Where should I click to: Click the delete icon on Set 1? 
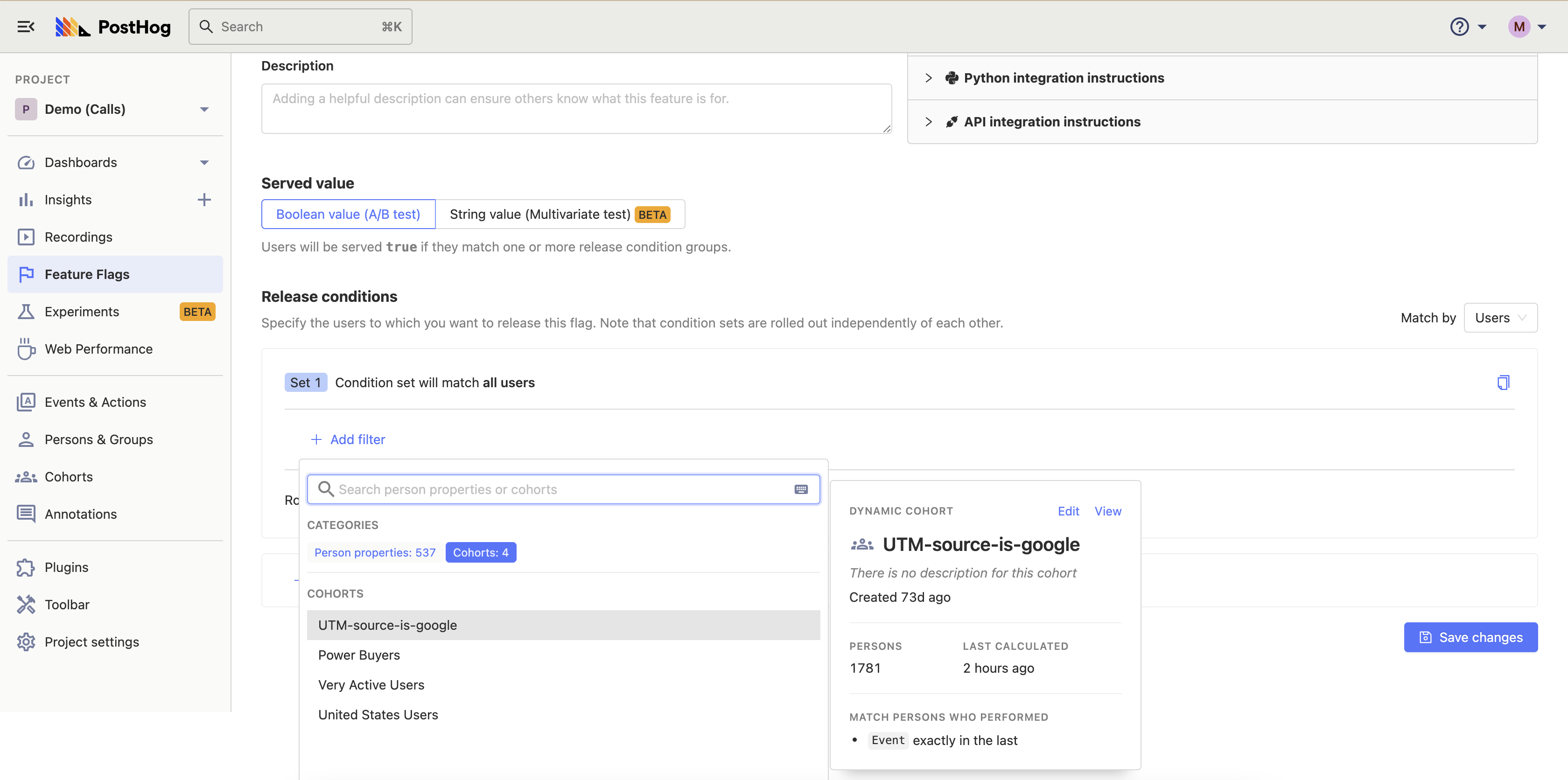pos(1504,382)
